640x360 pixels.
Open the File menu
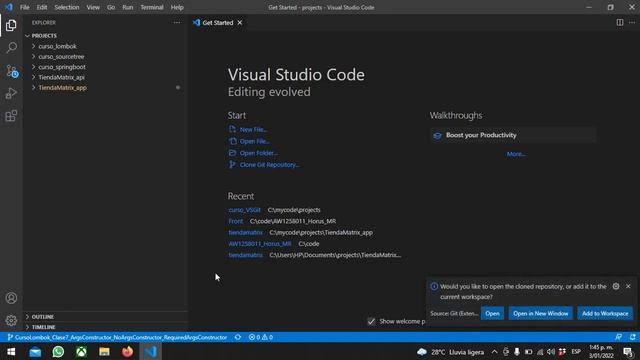[24, 7]
